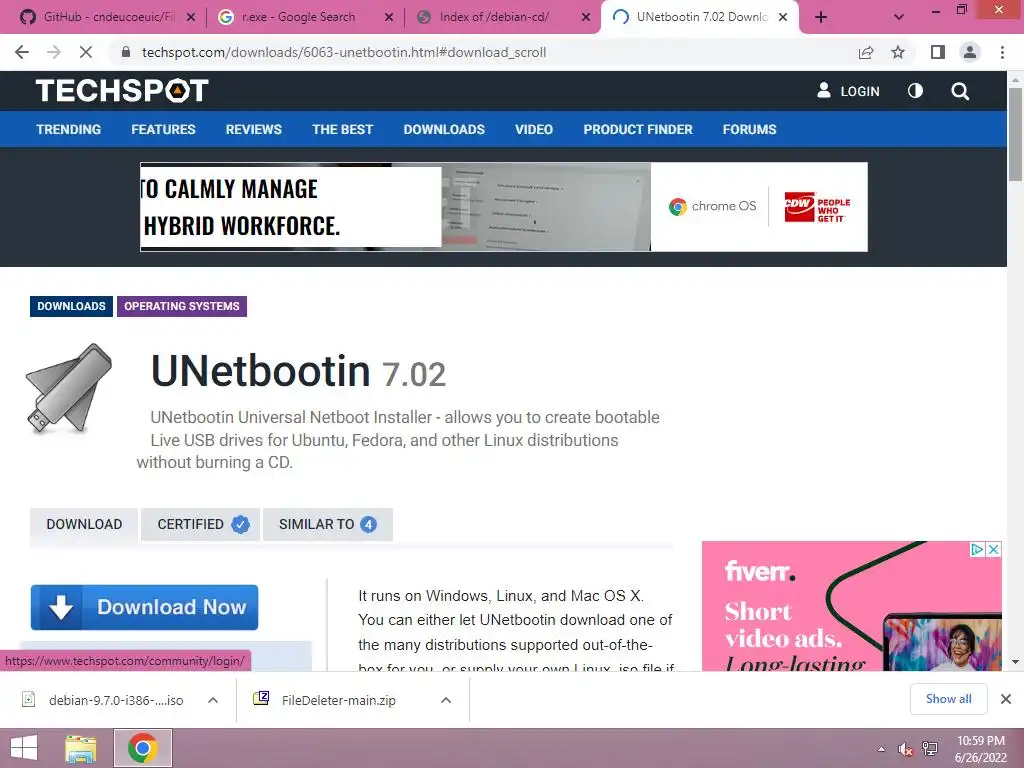Open the TRENDING menu
The image size is (1024, 768).
tap(69, 129)
